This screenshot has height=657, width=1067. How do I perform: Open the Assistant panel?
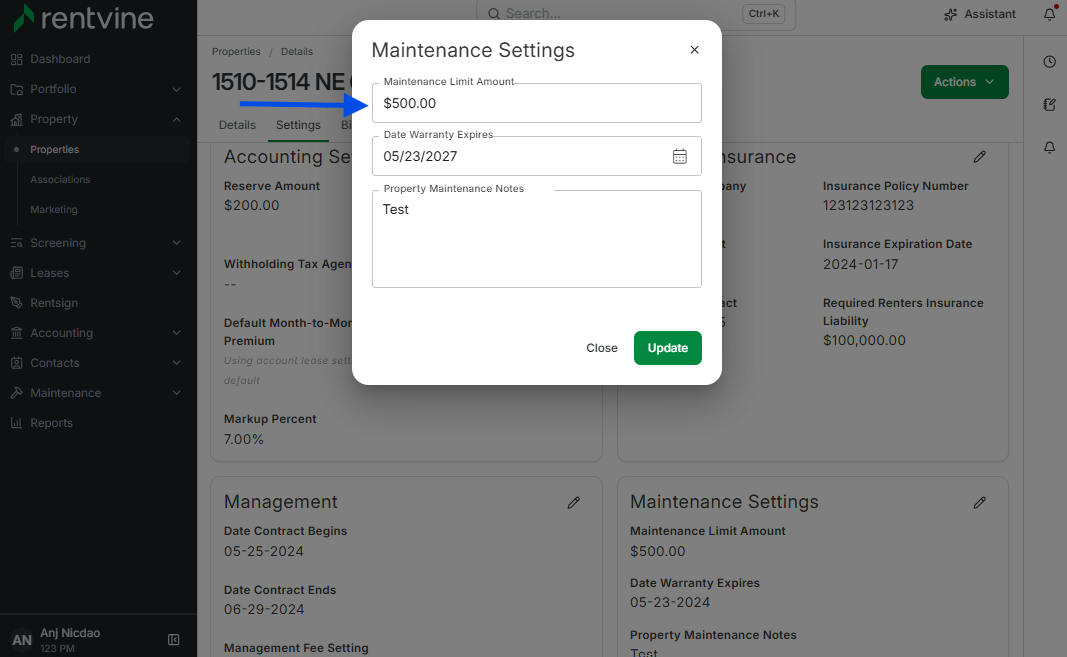click(x=980, y=14)
